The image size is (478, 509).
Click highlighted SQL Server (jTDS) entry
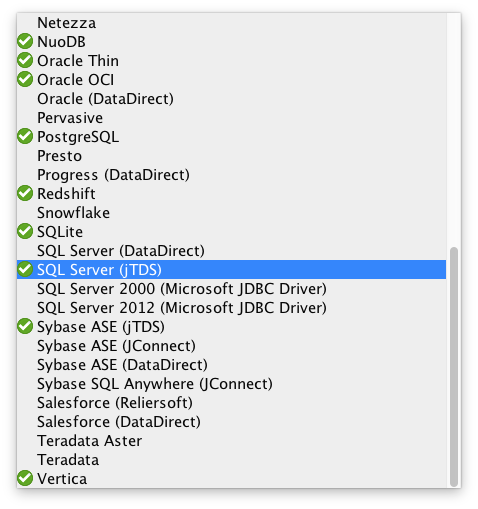[231, 270]
